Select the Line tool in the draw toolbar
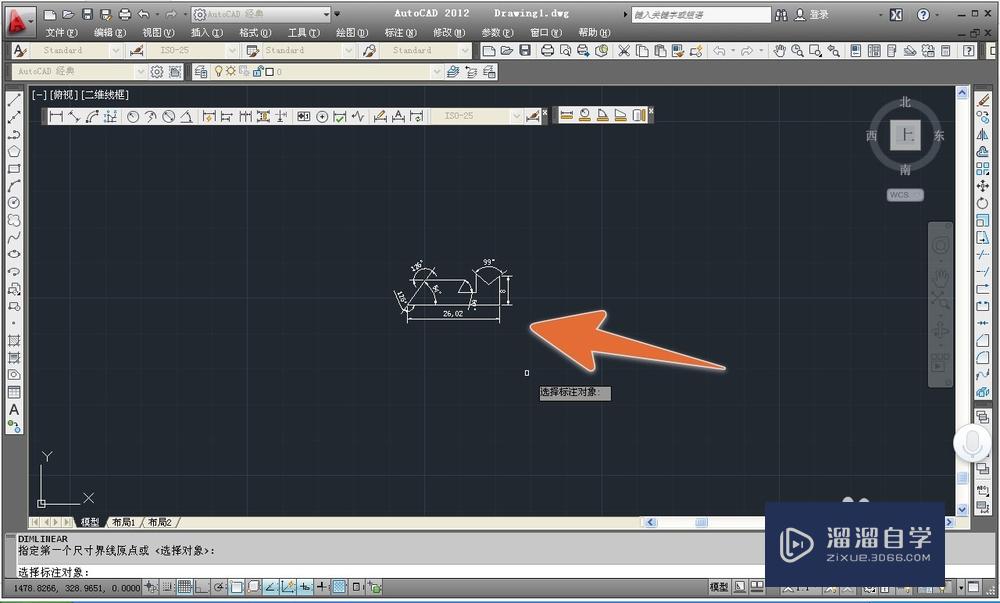Viewport: 1000px width, 603px height. pyautogui.click(x=14, y=99)
